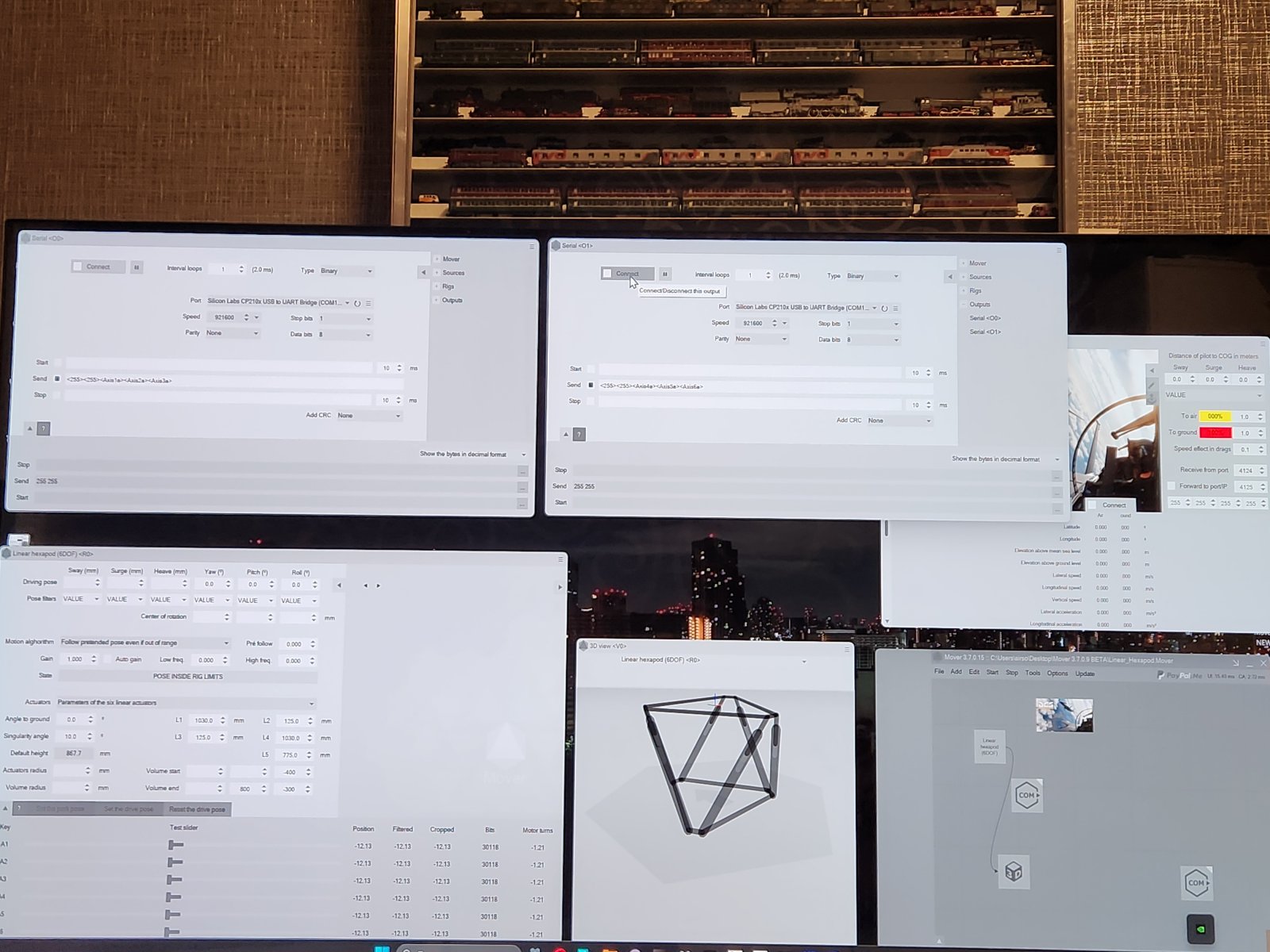1270x952 pixels.
Task: Click the PayPal.Me logo in Mover
Action: click(1180, 675)
